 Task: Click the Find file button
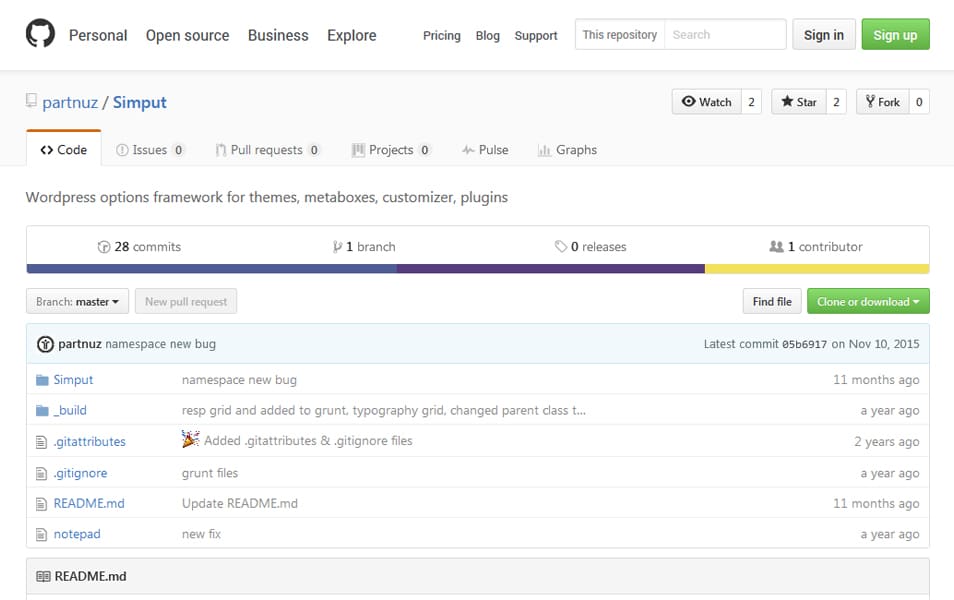coord(772,301)
